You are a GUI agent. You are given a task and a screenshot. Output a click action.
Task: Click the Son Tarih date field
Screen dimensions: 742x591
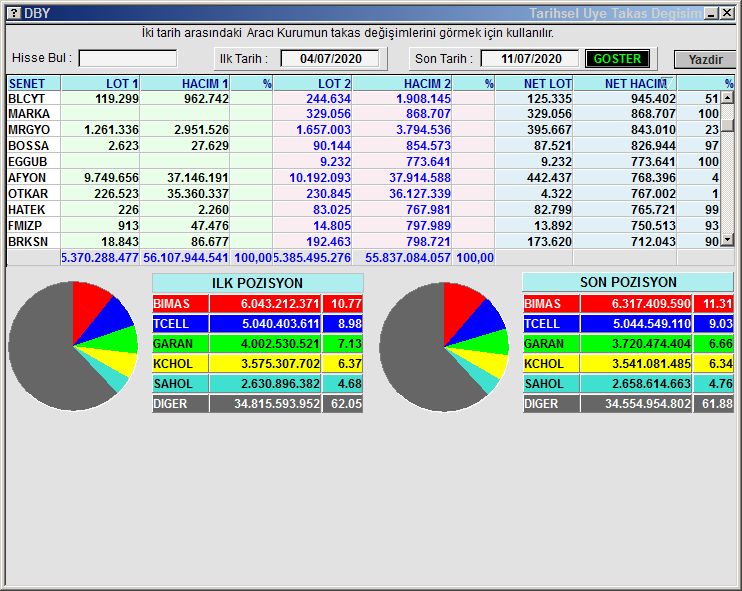(530, 59)
